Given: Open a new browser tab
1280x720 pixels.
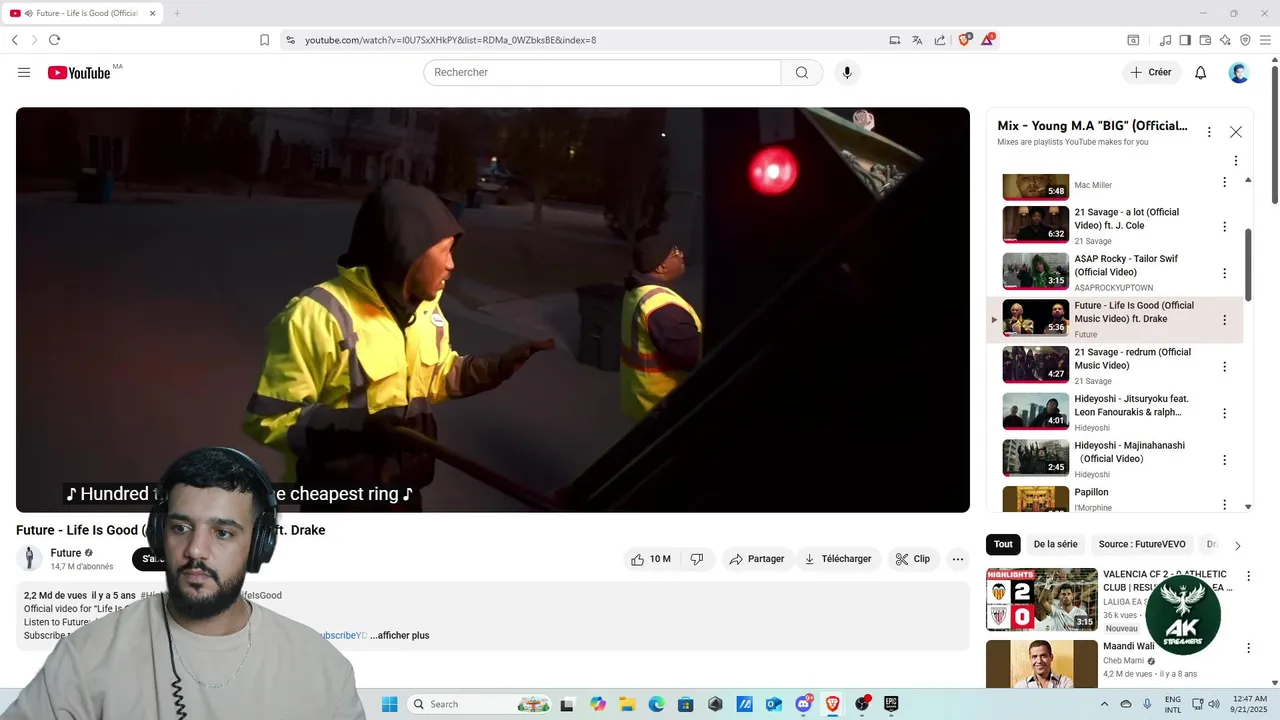Looking at the screenshot, I should (177, 13).
